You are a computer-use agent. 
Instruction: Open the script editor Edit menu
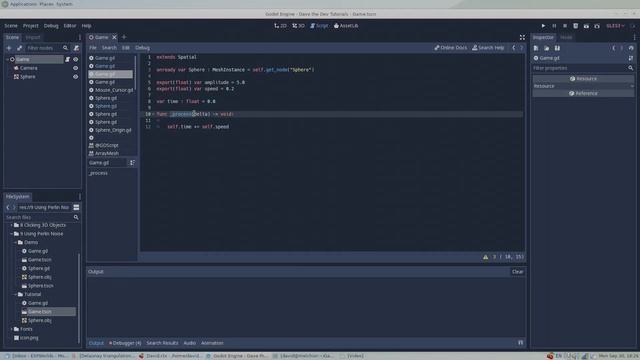125,48
